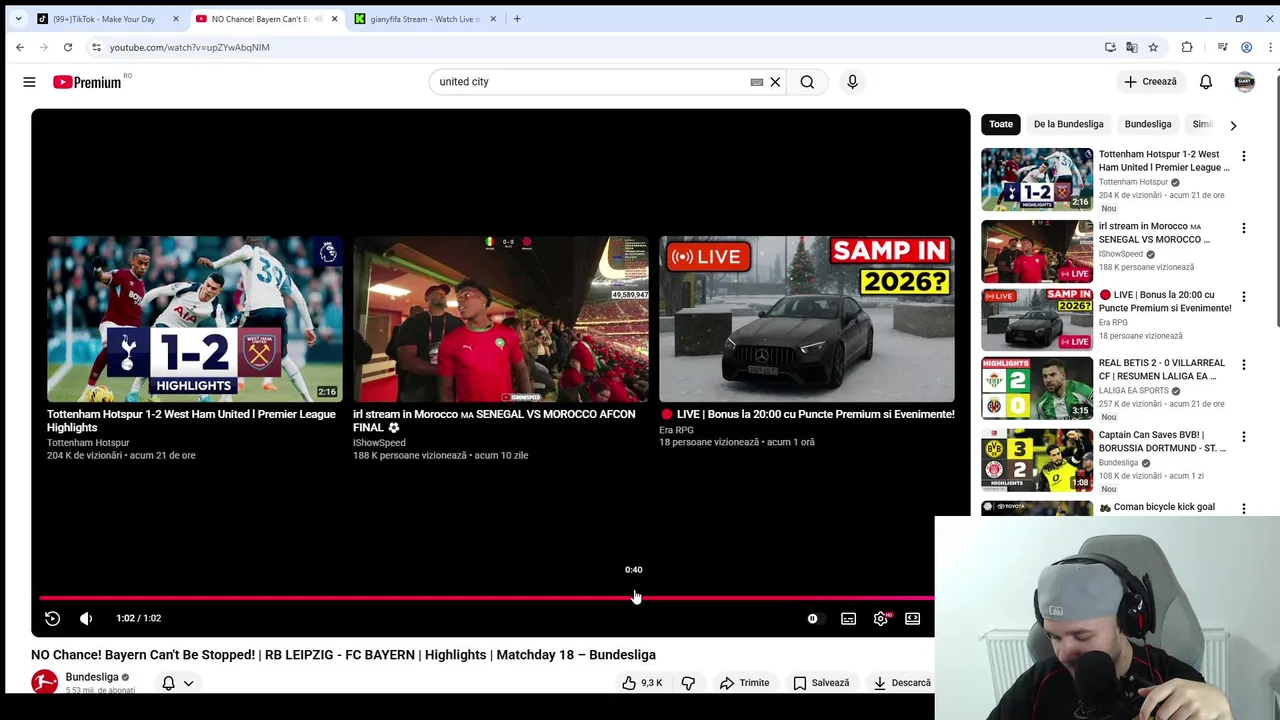View site information icon in the address bar
The image size is (1280, 720).
pyautogui.click(x=96, y=47)
